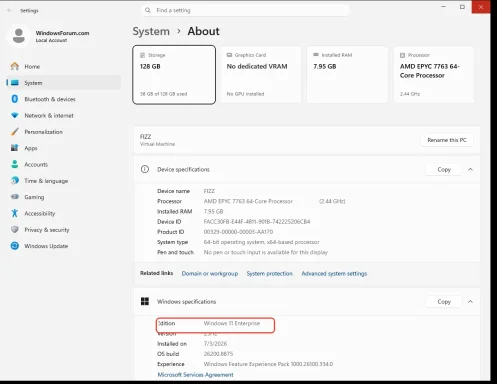The image size is (497, 384).
Task: Click the Accessibility figure icon
Action: pyautogui.click(x=15, y=213)
